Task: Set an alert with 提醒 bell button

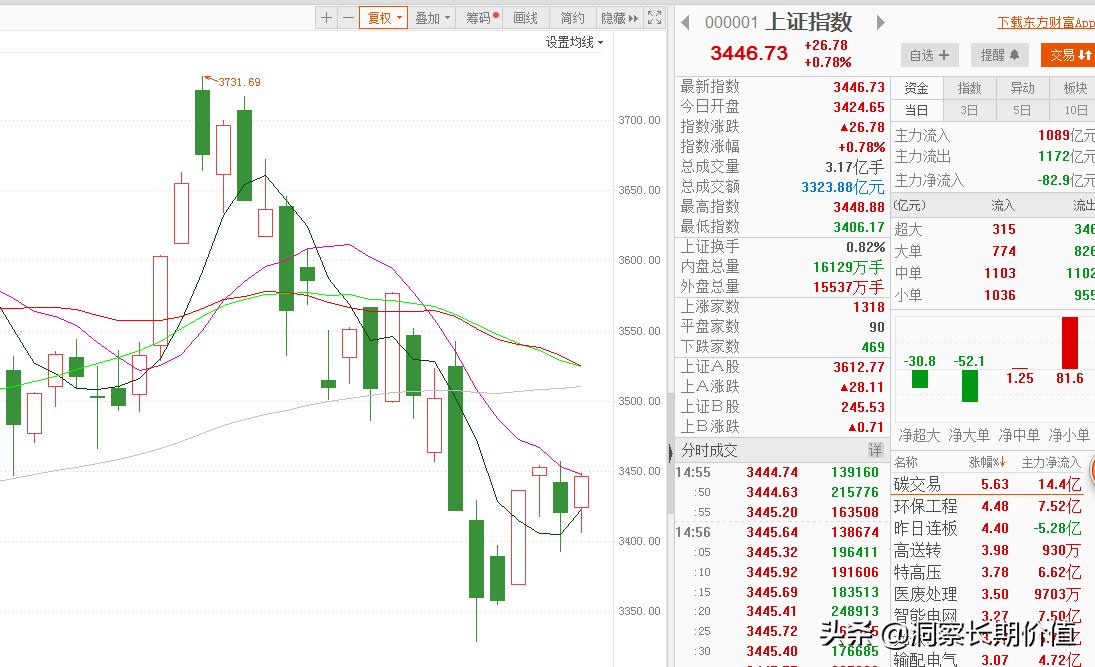Action: 999,55
